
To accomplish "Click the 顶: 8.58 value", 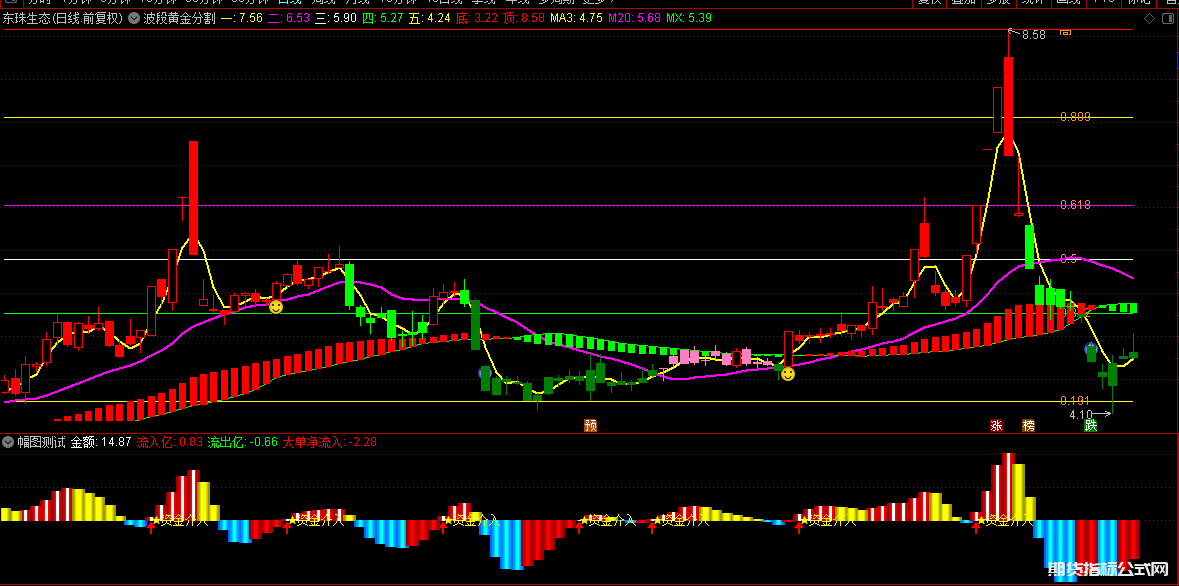I will point(524,18).
